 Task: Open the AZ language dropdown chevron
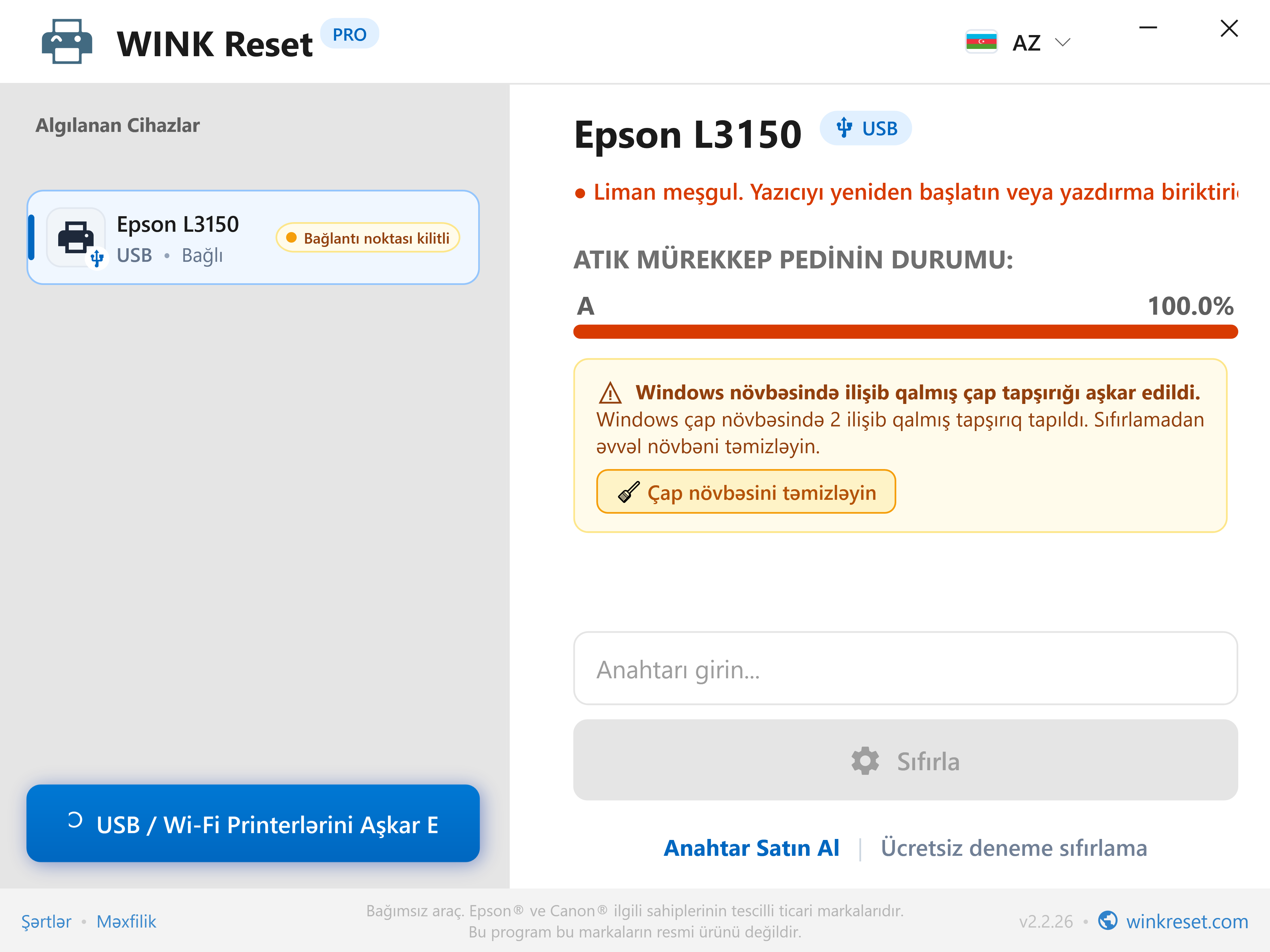[1063, 42]
